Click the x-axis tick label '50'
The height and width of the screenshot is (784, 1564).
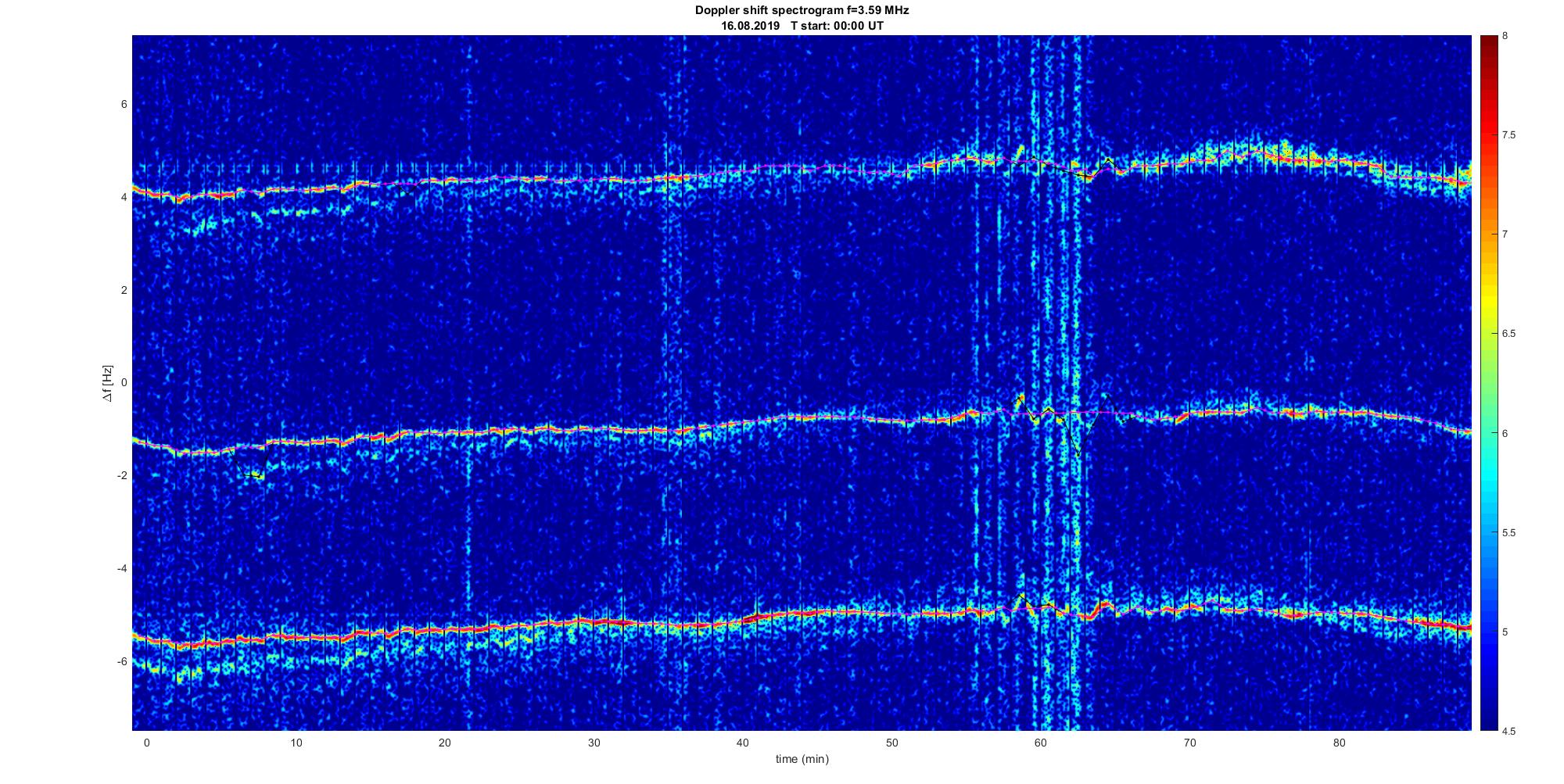pos(891,743)
